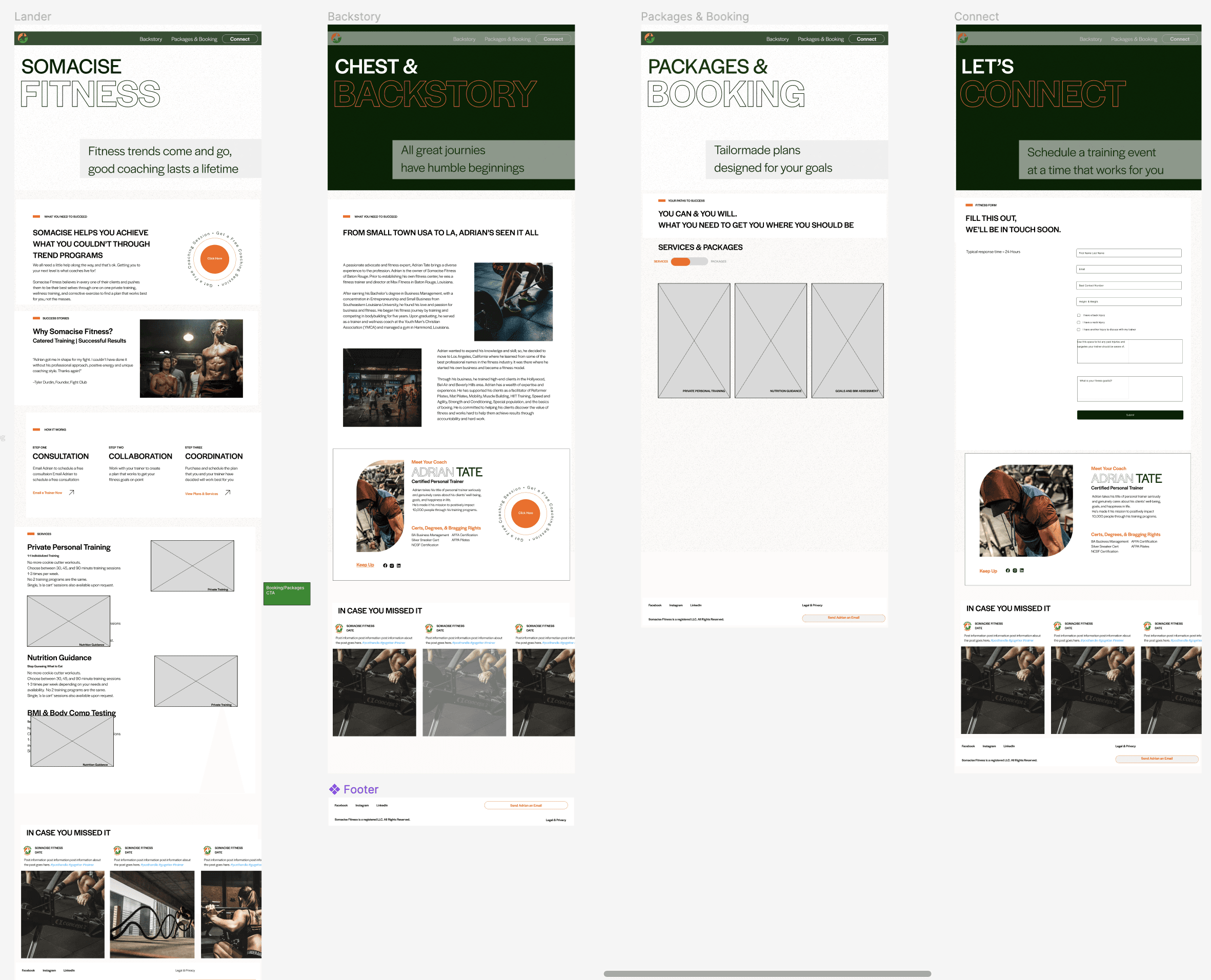Click the Somacise logo in Lander navbar
Viewport: 1211px width, 980px height.
pyautogui.click(x=23, y=38)
